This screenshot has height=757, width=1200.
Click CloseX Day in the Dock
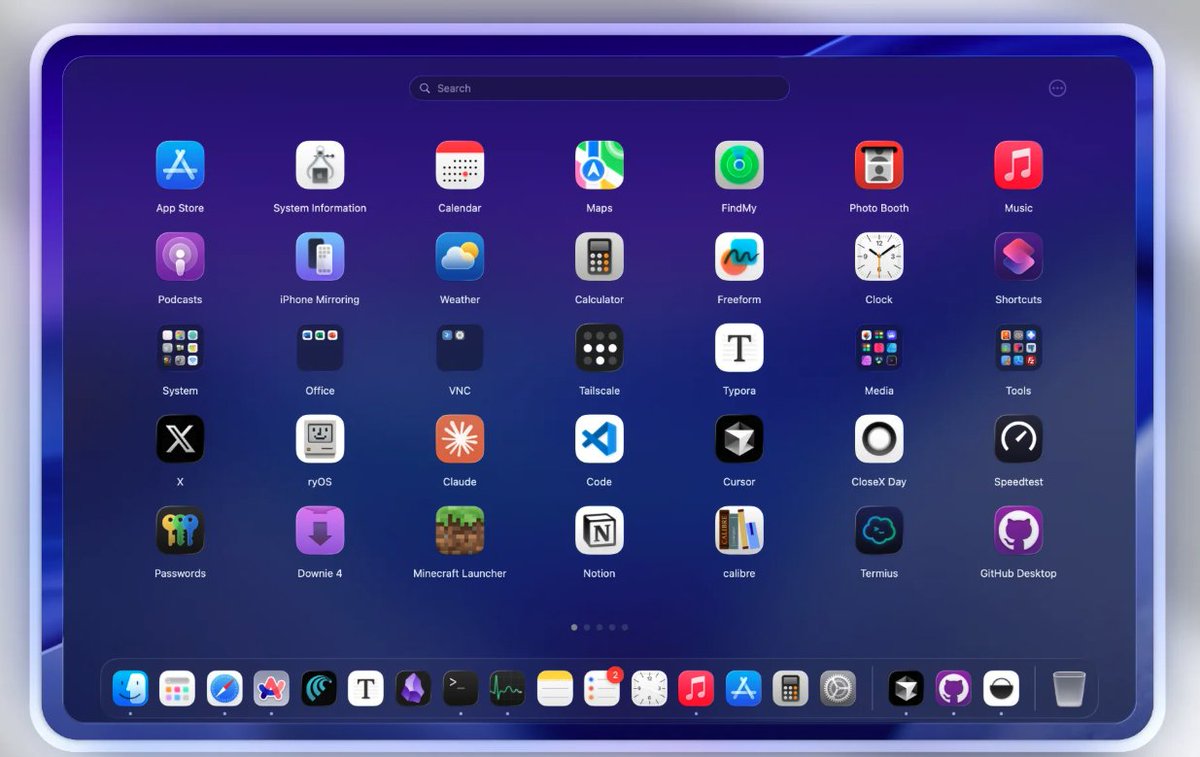1001,688
